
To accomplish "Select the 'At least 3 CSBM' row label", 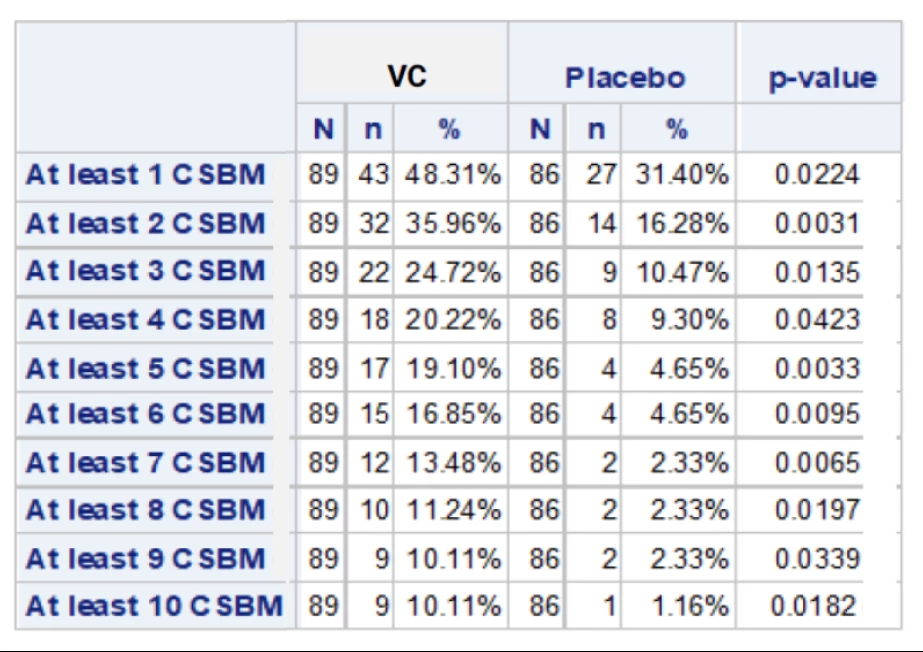I will tap(146, 271).
